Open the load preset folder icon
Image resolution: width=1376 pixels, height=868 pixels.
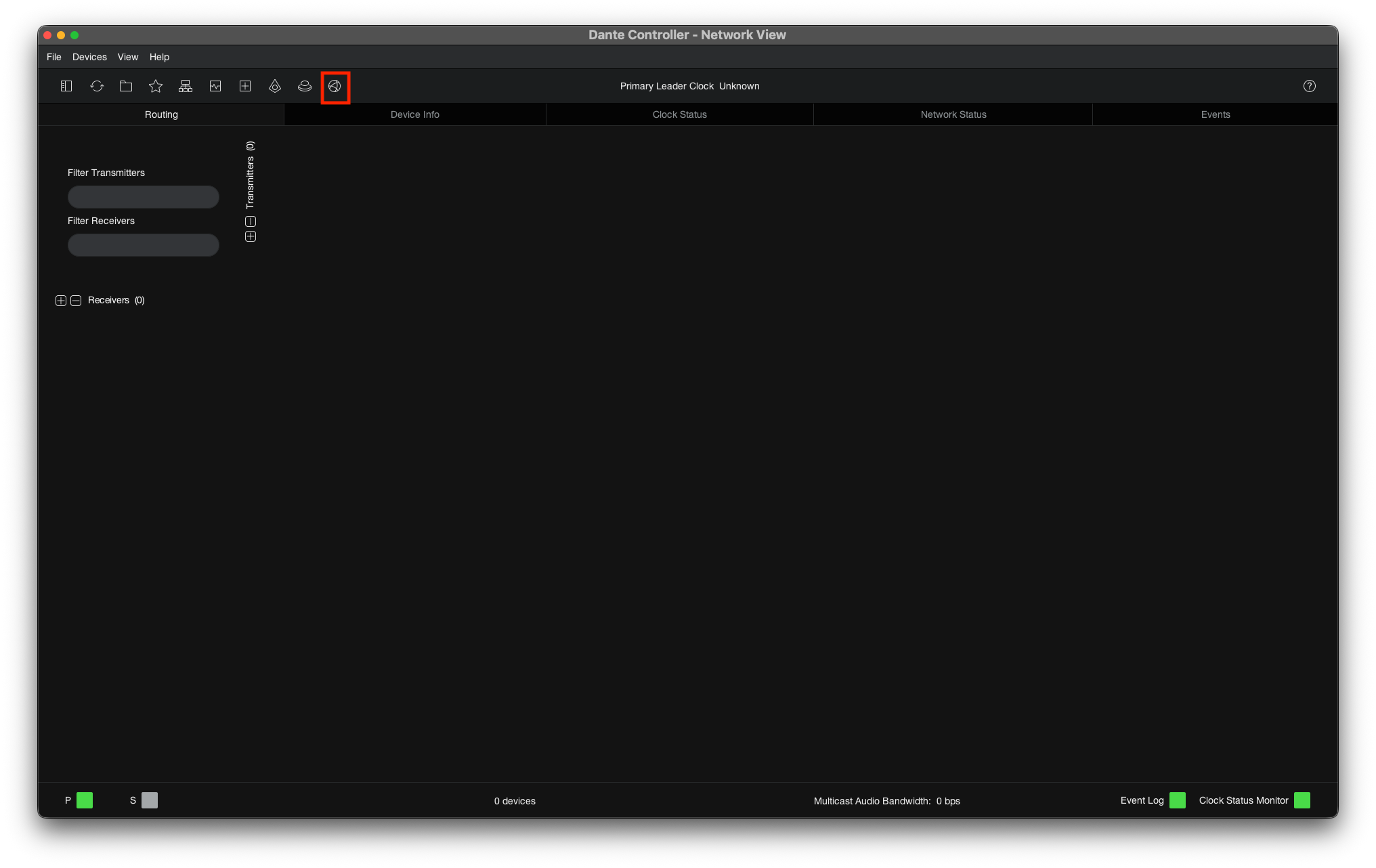click(126, 86)
